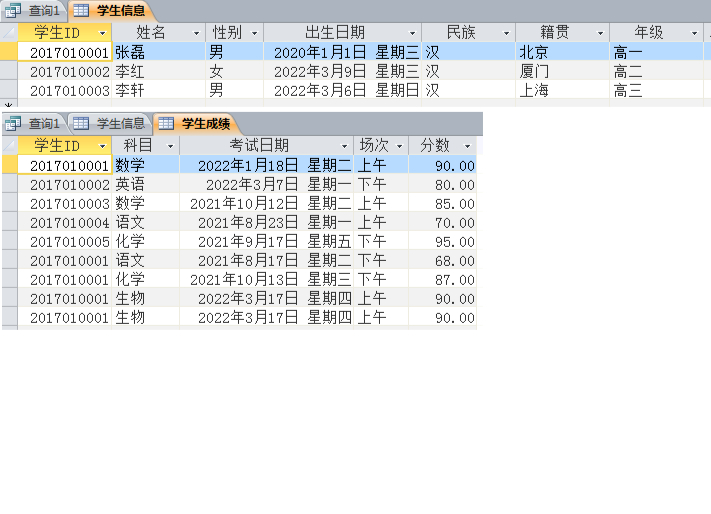Click the 李红 name cell
This screenshot has height=514, width=711.
tap(159, 71)
